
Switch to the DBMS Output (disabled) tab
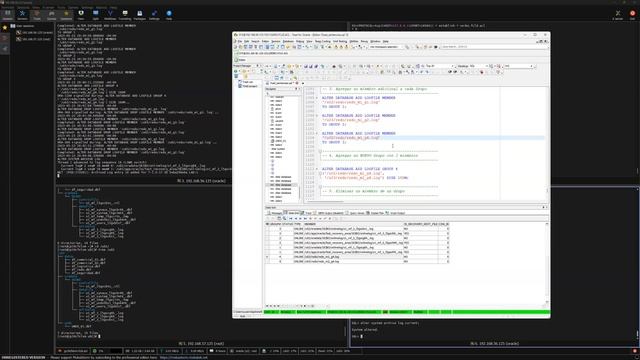(x=328, y=213)
